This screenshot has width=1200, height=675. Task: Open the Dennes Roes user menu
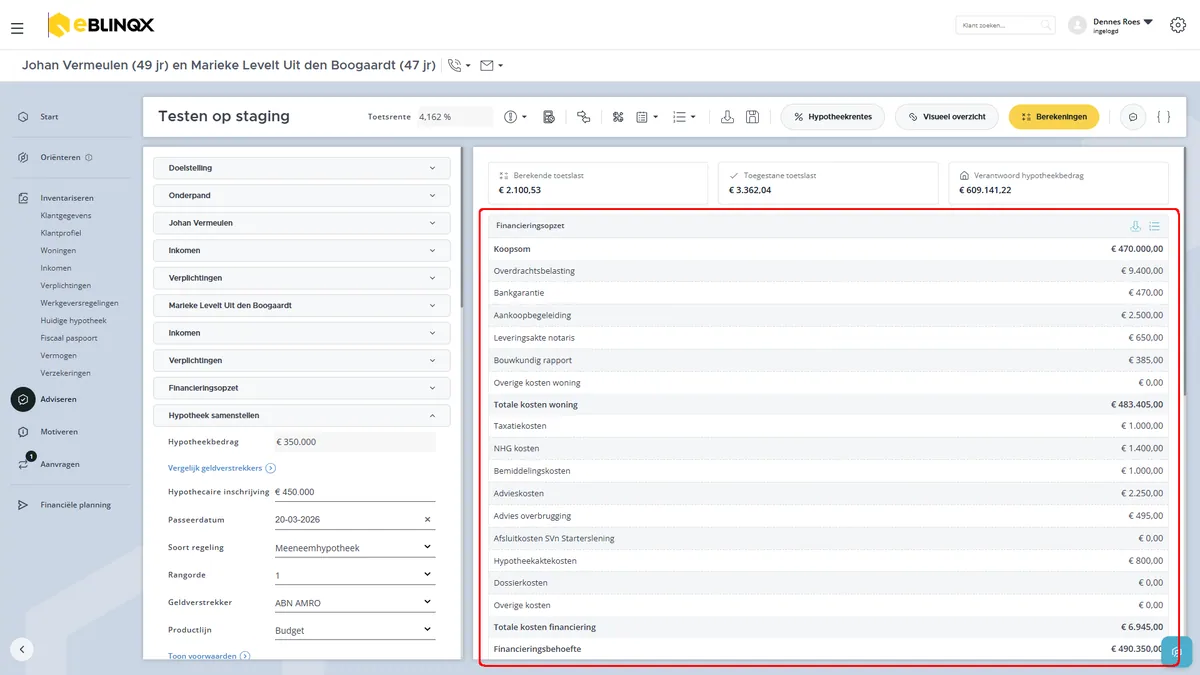pyautogui.click(x=1110, y=25)
